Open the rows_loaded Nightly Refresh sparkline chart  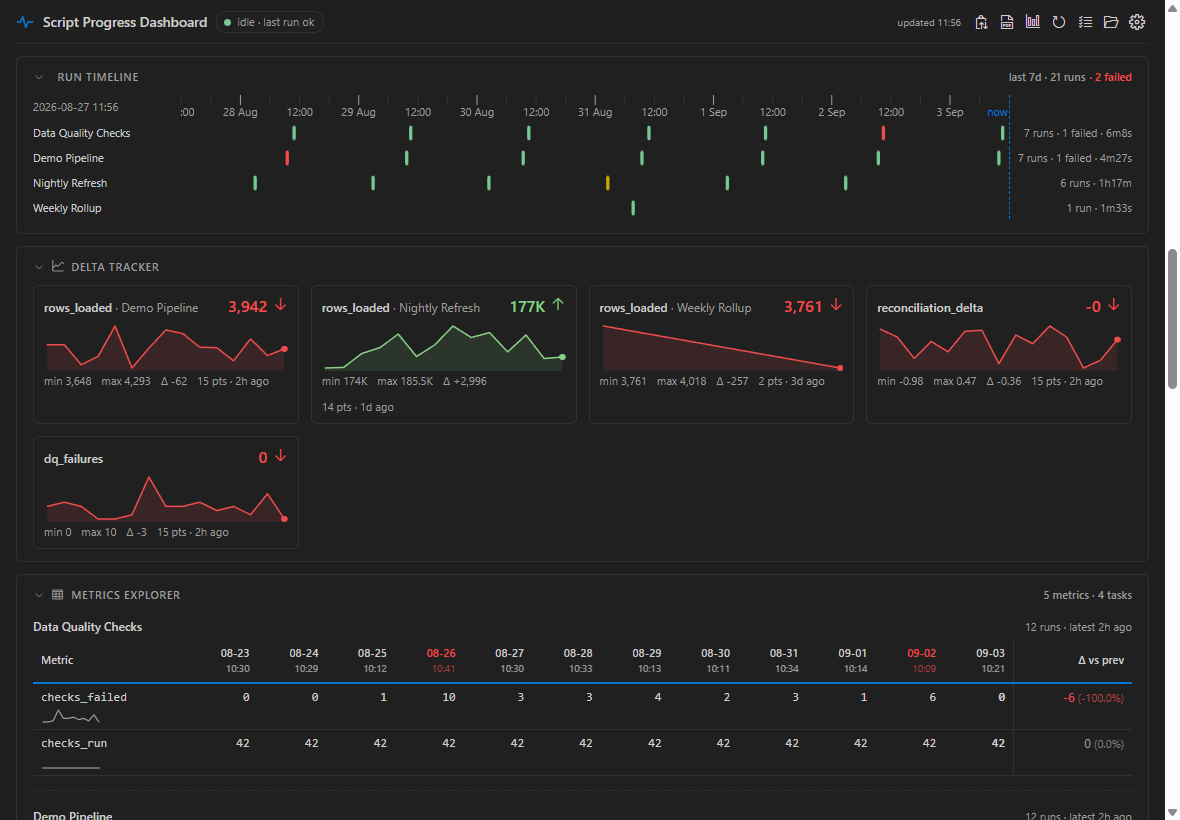[443, 348]
